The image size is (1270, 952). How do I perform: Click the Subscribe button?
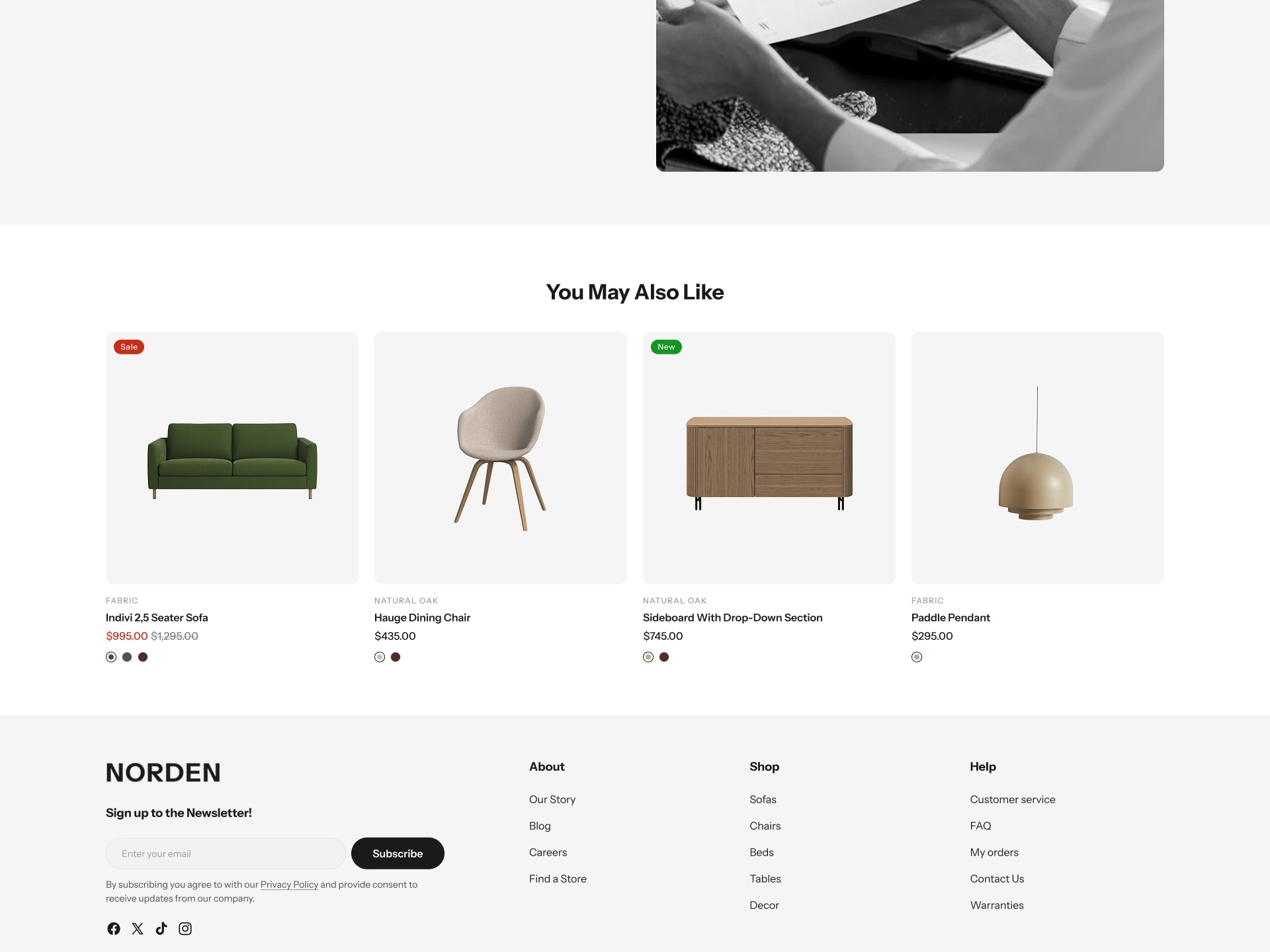pos(398,853)
